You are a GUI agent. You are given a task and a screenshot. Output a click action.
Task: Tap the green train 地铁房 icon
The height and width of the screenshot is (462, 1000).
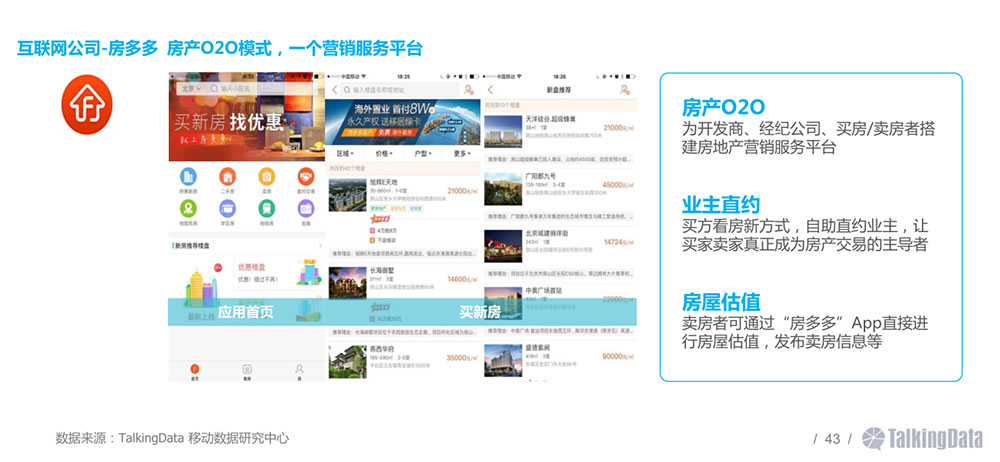[x=267, y=209]
